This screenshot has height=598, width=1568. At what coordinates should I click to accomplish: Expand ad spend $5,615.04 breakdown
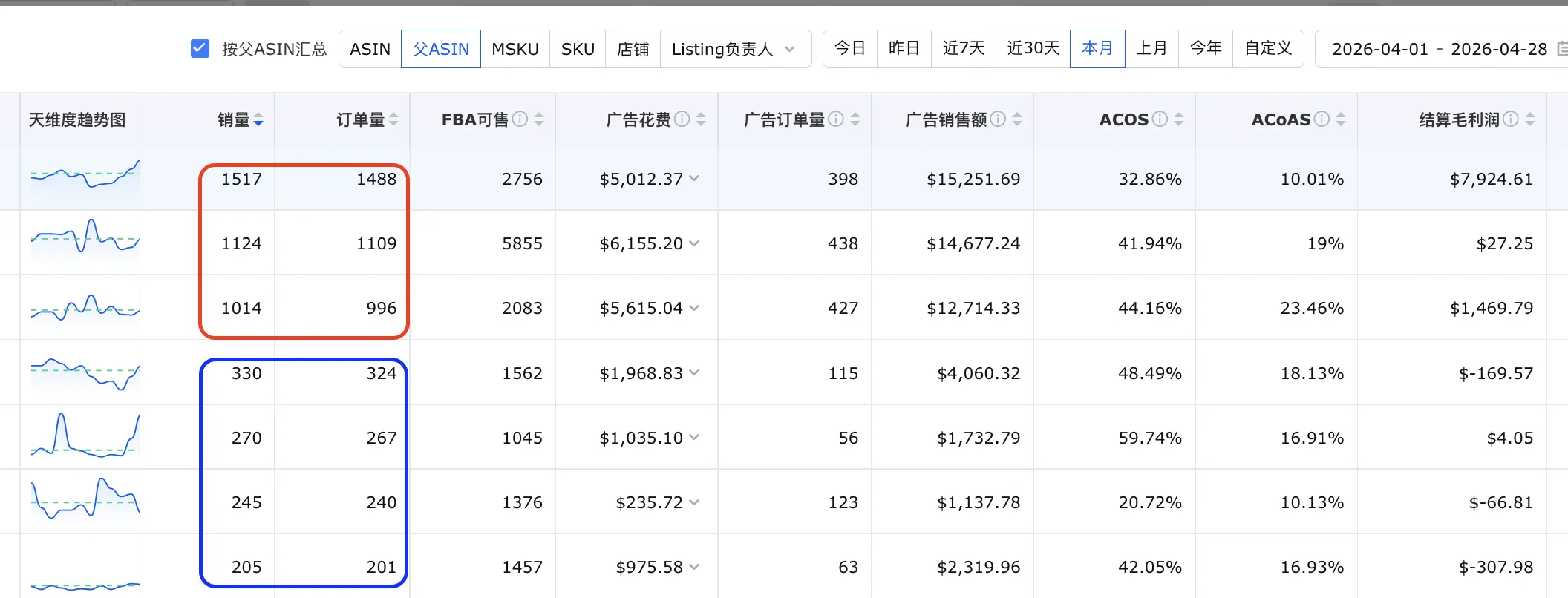pos(694,308)
